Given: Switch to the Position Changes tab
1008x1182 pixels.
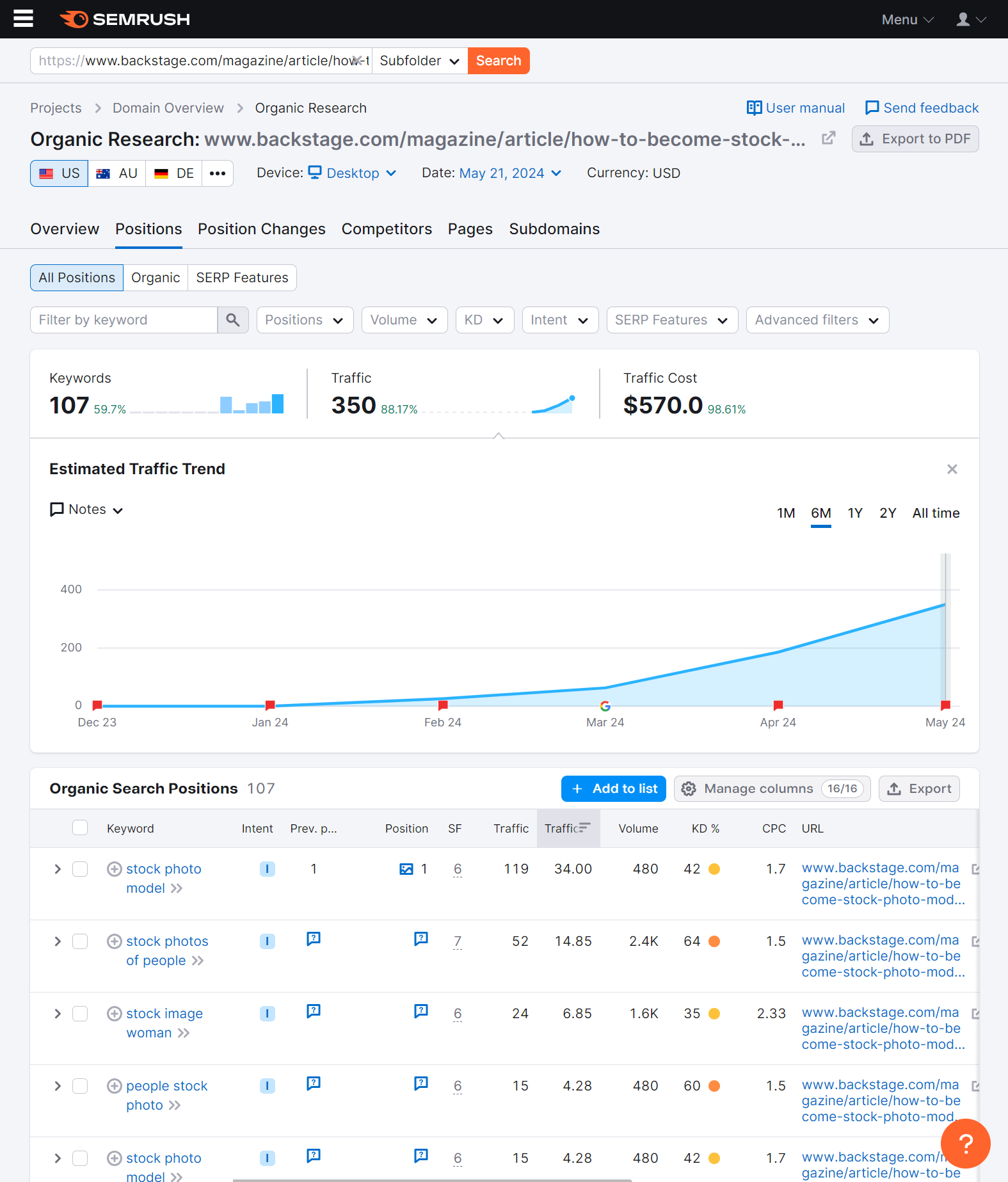Looking at the screenshot, I should [261, 229].
